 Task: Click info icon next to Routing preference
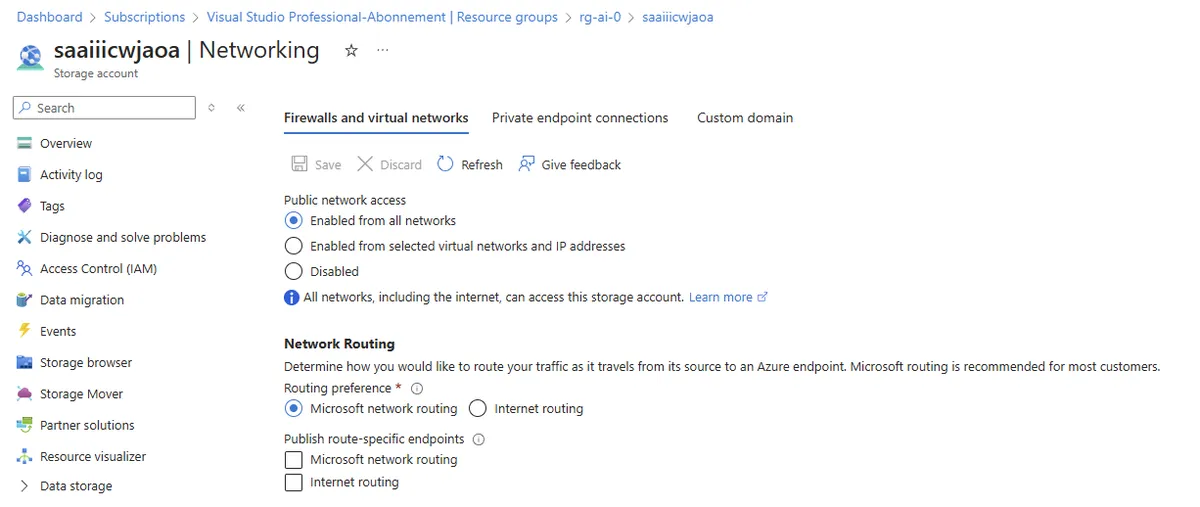click(x=418, y=389)
